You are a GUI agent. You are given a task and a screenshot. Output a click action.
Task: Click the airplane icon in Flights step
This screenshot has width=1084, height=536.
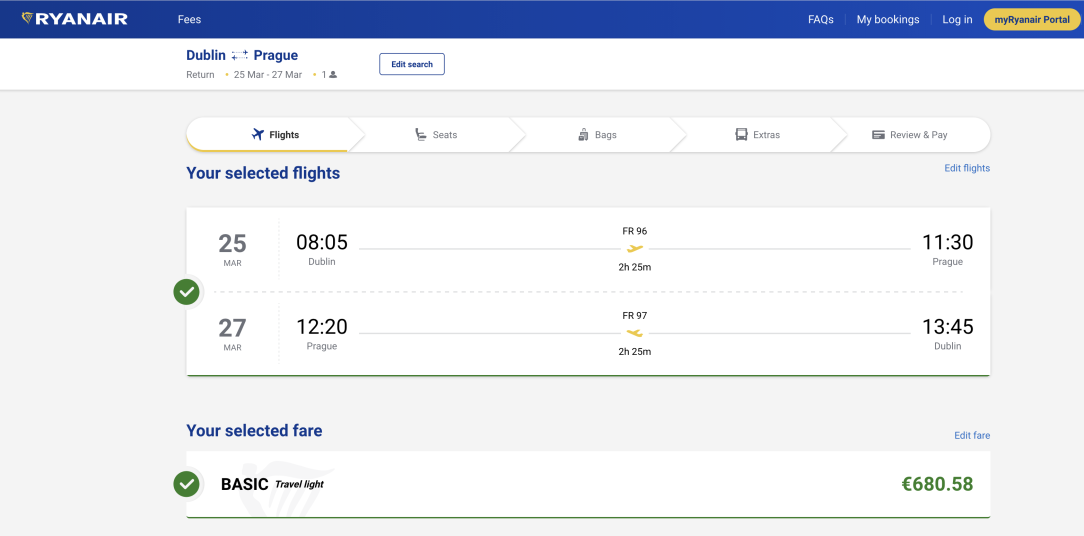[257, 135]
